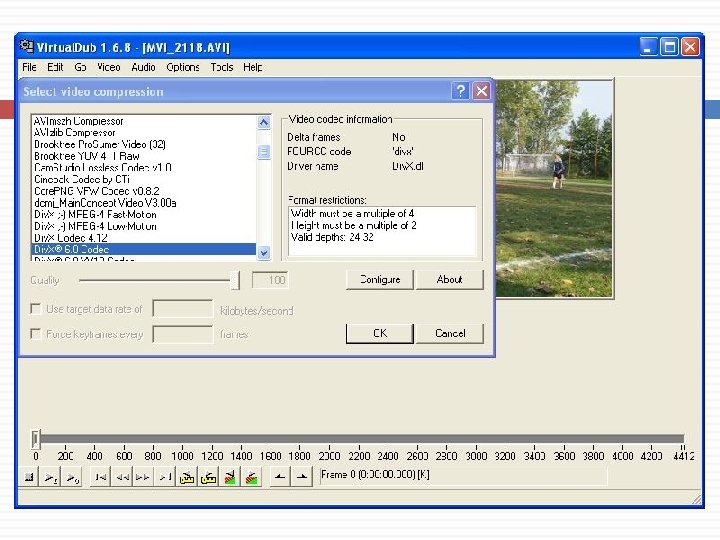Viewport: 720px width, 540px height.
Task: Maximize the VirtualDub window
Action: [669, 46]
